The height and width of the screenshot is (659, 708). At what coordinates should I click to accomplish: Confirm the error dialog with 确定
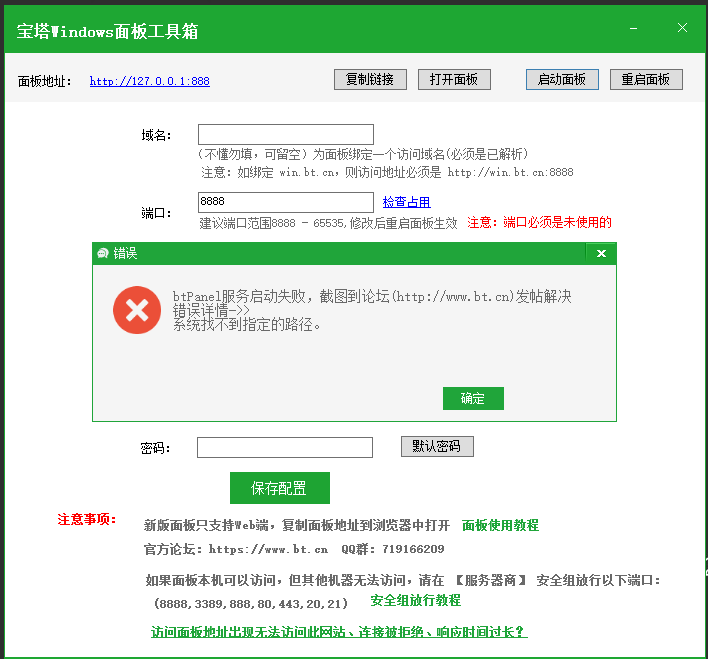point(473,398)
